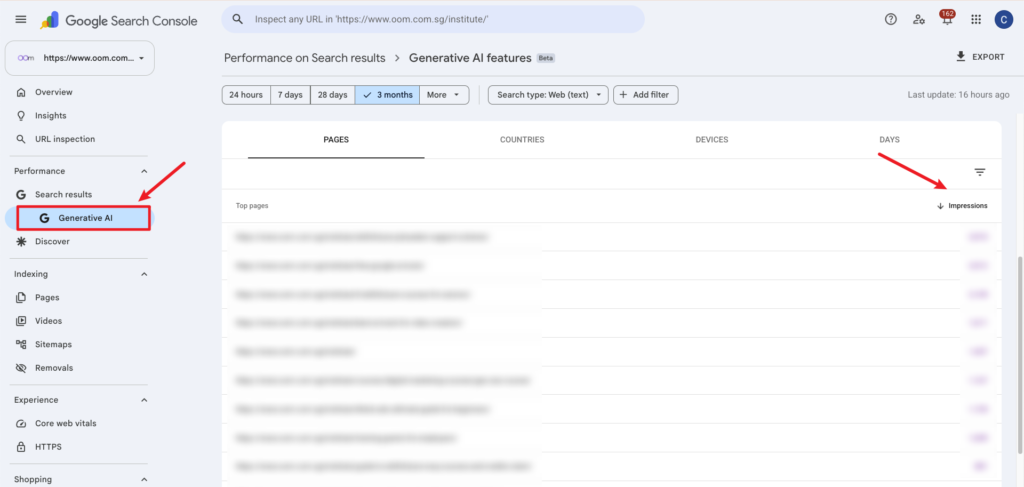Click the Google G icon beside Search results

point(22,195)
